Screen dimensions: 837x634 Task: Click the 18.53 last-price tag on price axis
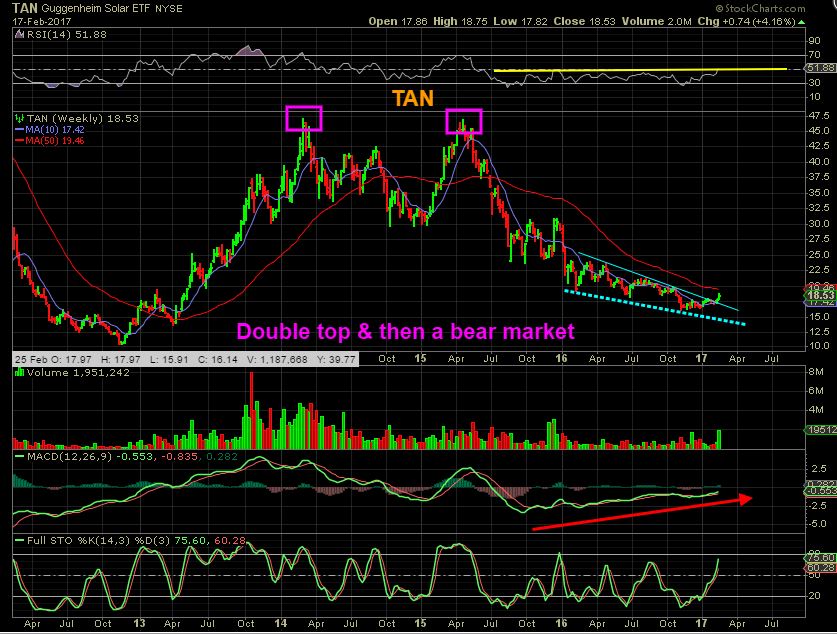(x=820, y=295)
